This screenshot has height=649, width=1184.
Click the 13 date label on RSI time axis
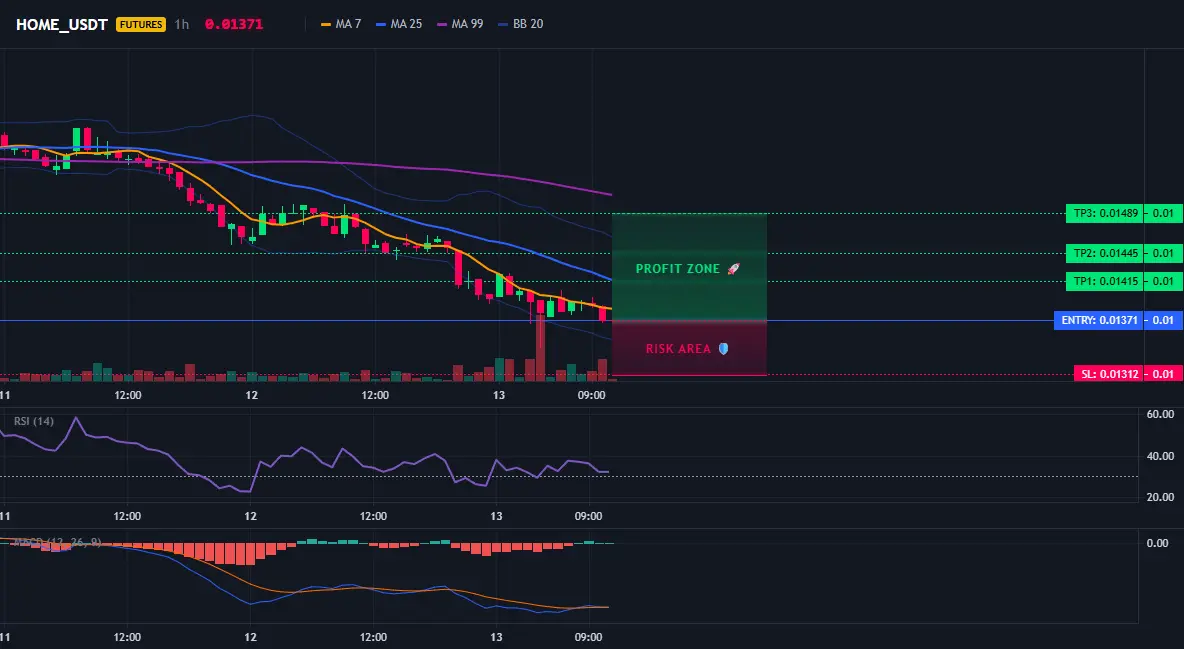pyautogui.click(x=496, y=516)
